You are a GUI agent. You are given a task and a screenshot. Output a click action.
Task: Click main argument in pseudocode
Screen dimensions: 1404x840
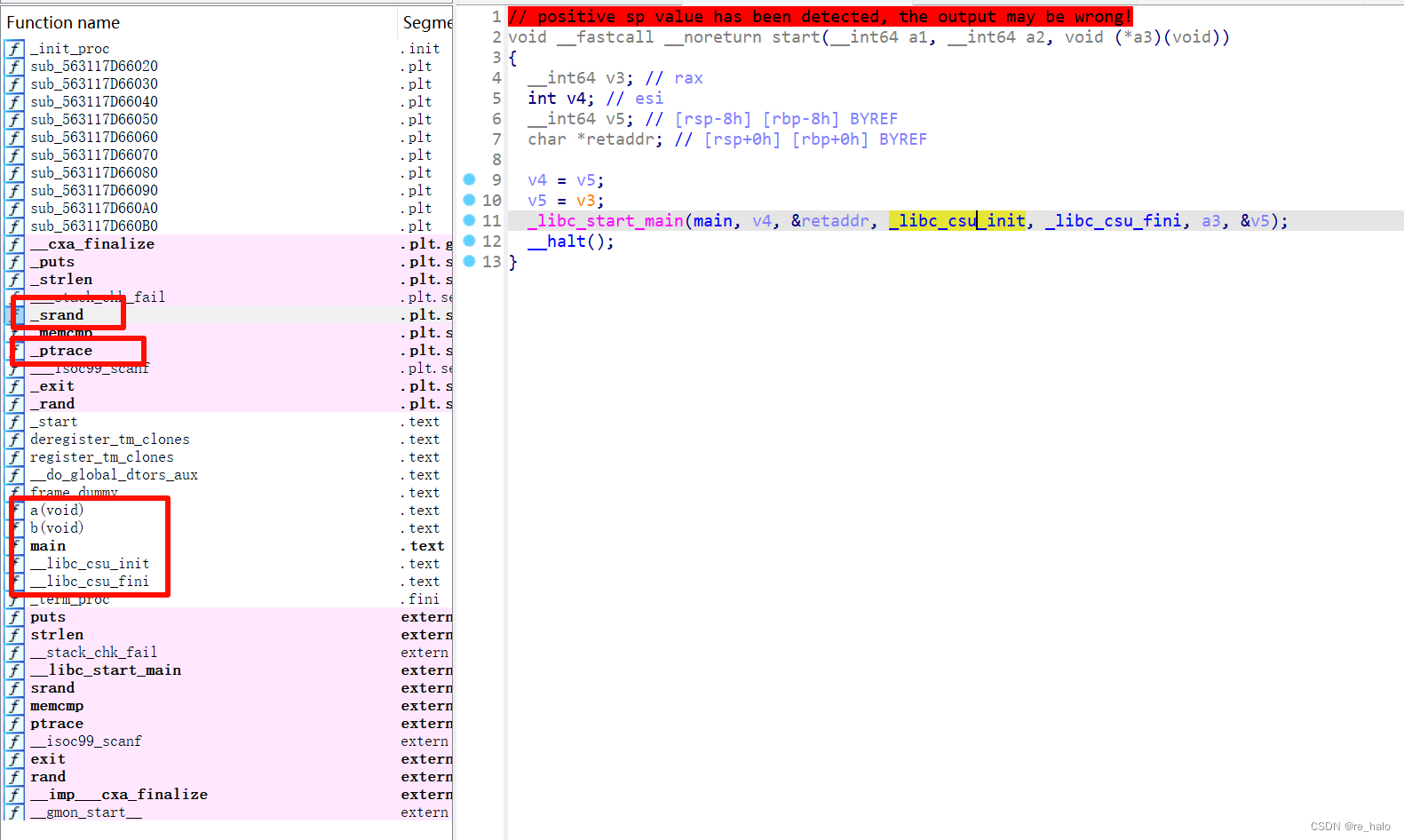tap(713, 220)
